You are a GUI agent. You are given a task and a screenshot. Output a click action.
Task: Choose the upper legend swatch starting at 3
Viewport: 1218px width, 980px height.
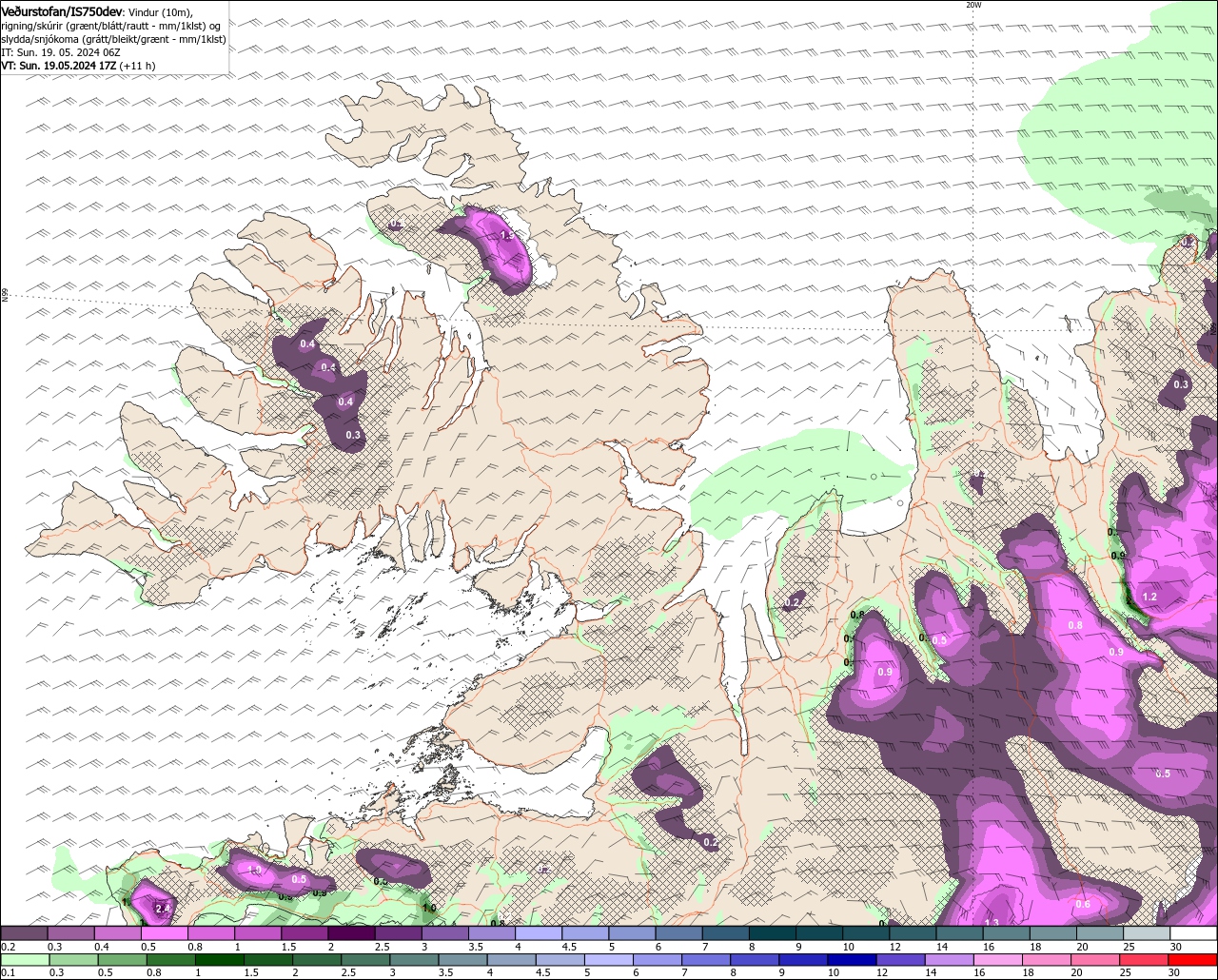click(445, 934)
